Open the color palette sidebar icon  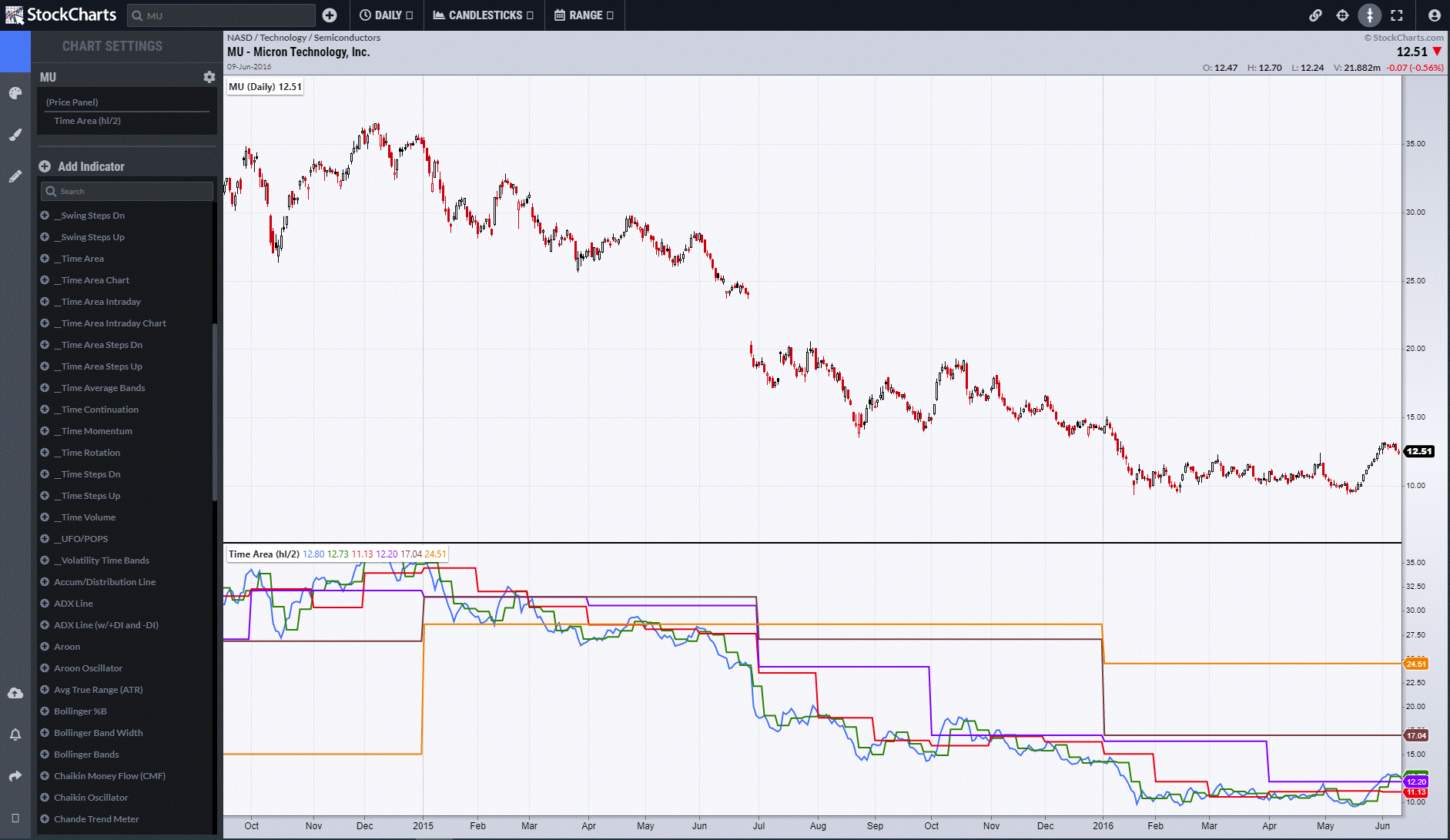coord(15,93)
